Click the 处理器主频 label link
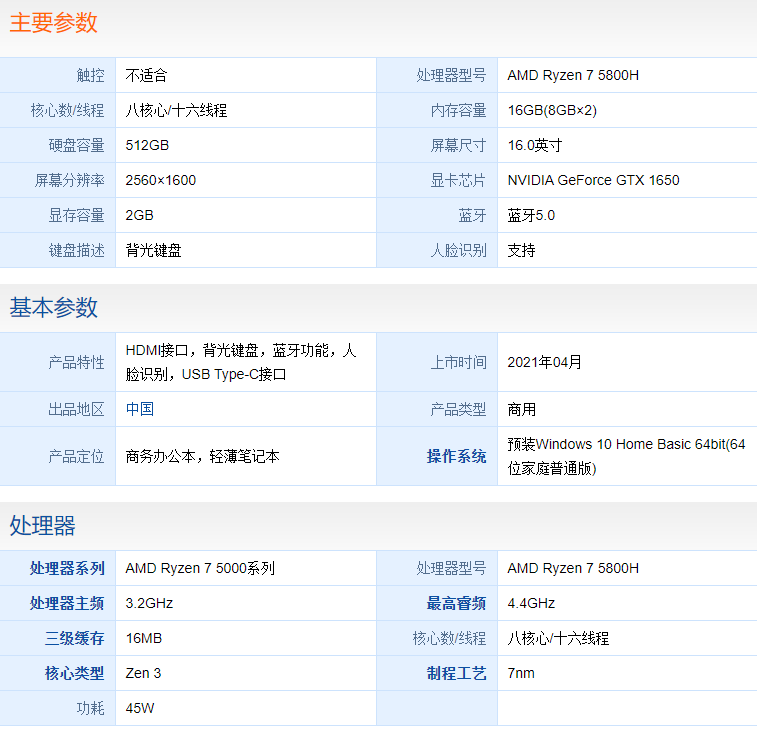Screen dimensions: 757x729 click(67, 603)
